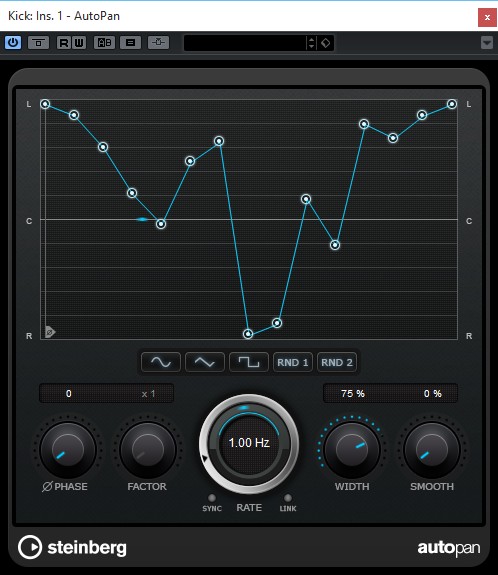498x575 pixels.
Task: Toggle the plugin power/activate button
Action: (x=13, y=43)
